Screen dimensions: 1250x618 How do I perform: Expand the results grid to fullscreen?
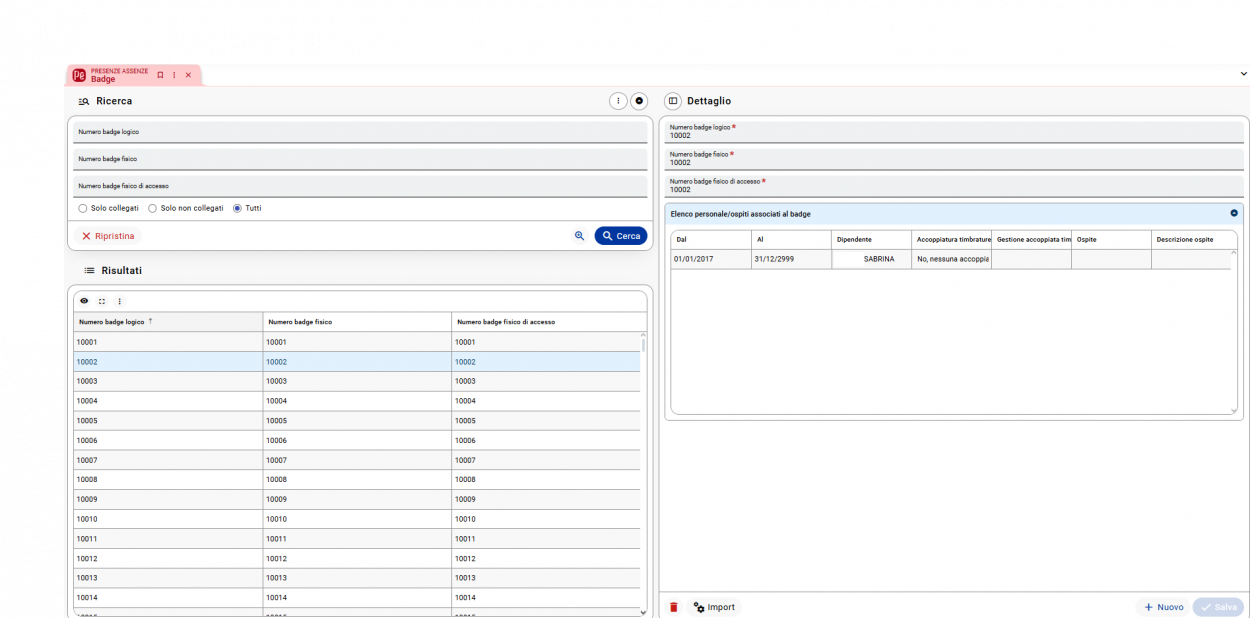point(102,301)
